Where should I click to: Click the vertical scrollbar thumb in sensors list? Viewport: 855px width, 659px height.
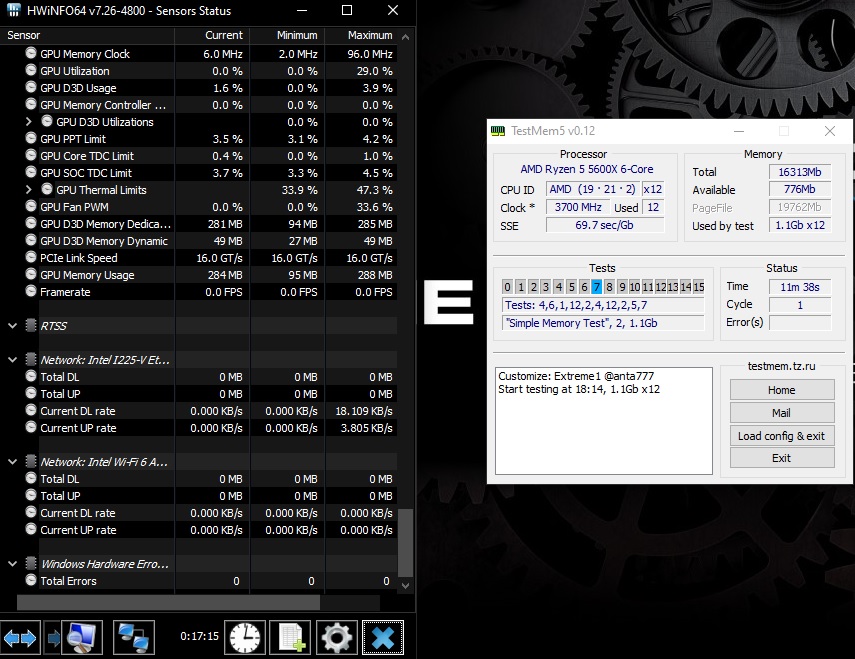405,542
